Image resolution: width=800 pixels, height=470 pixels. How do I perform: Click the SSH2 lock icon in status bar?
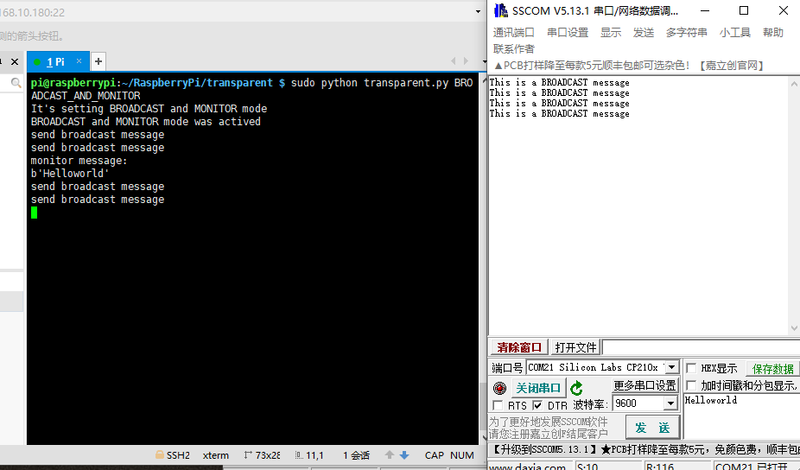160,455
